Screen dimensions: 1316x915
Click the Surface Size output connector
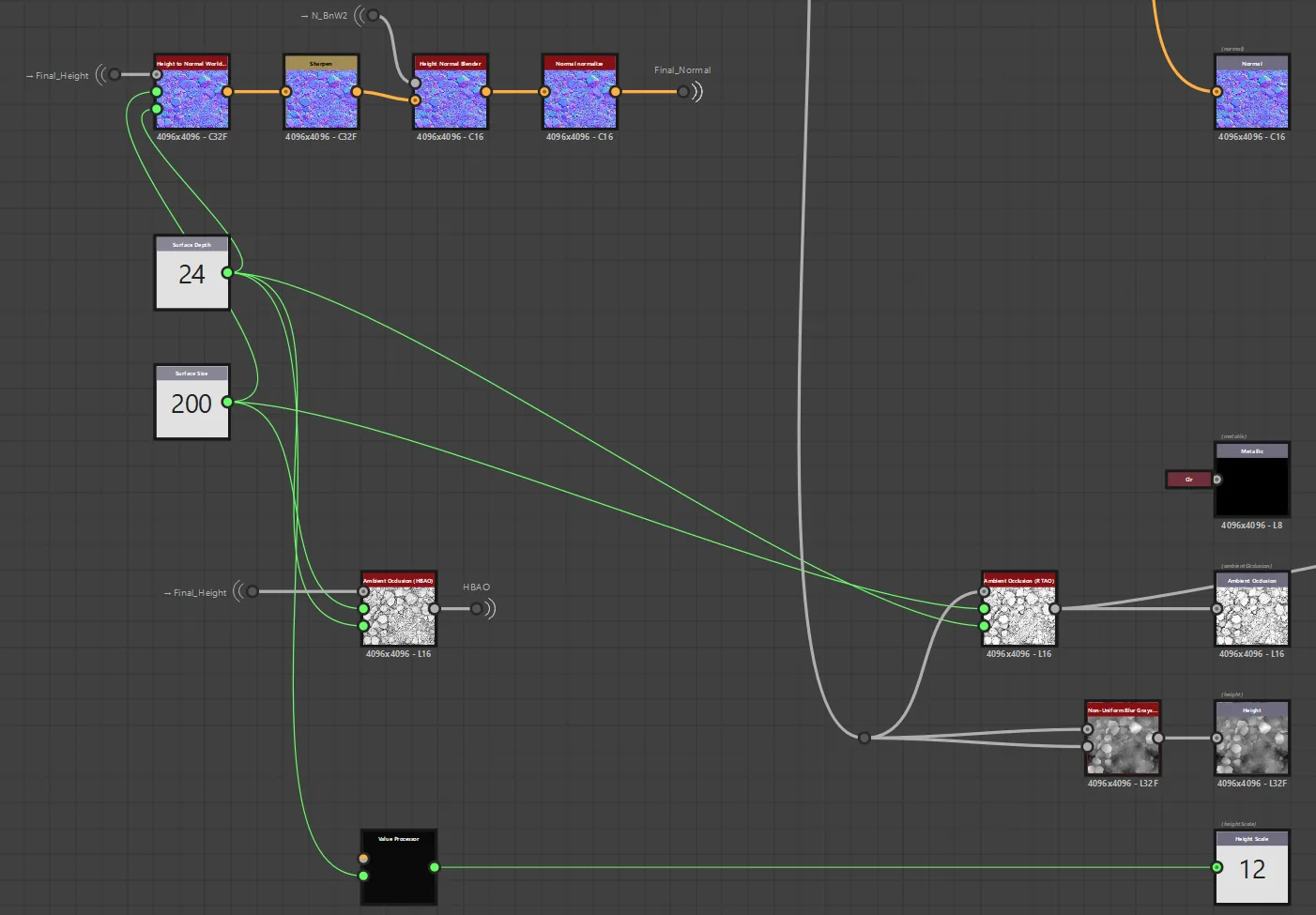click(227, 402)
